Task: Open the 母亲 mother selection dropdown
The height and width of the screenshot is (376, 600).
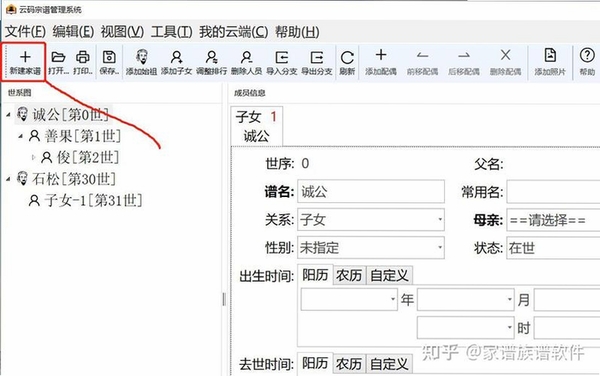Action: 553,220
